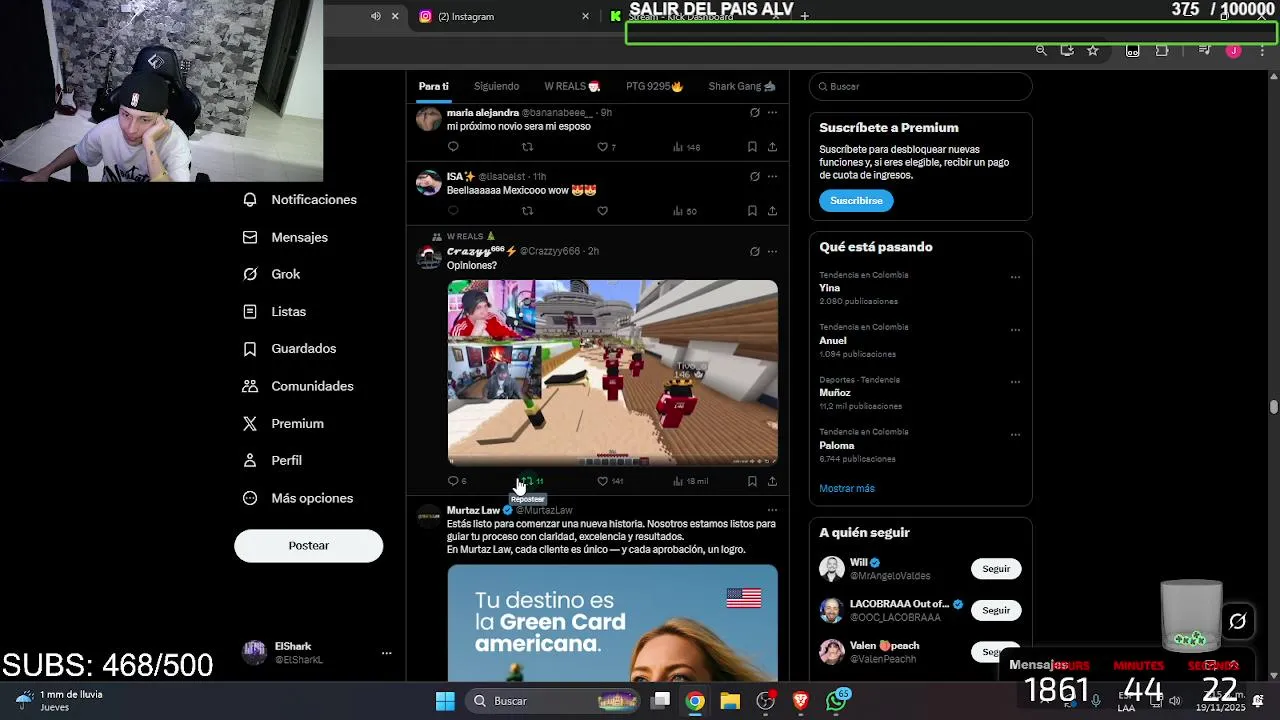The width and height of the screenshot is (1280, 720).
Task: Share Crazzyy666's Opiniones post
Action: pyautogui.click(x=772, y=481)
